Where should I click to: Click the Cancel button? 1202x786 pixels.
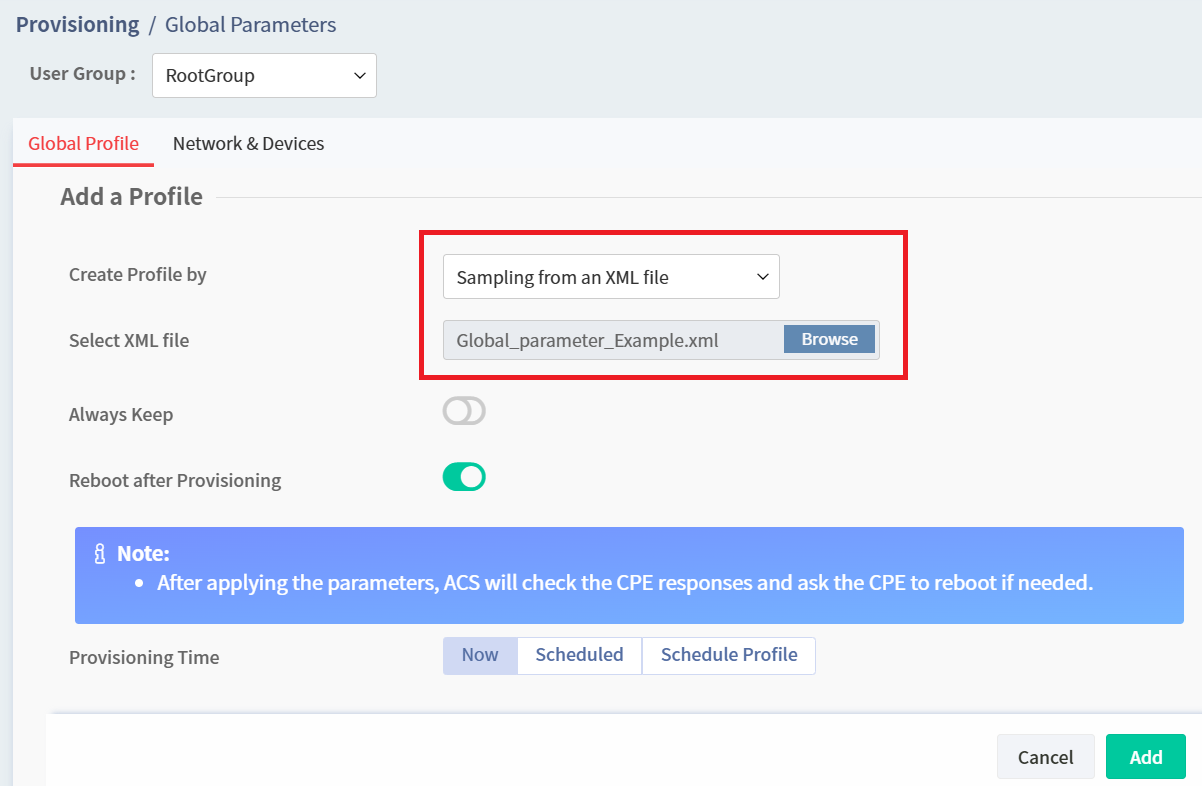pyautogui.click(x=1045, y=757)
